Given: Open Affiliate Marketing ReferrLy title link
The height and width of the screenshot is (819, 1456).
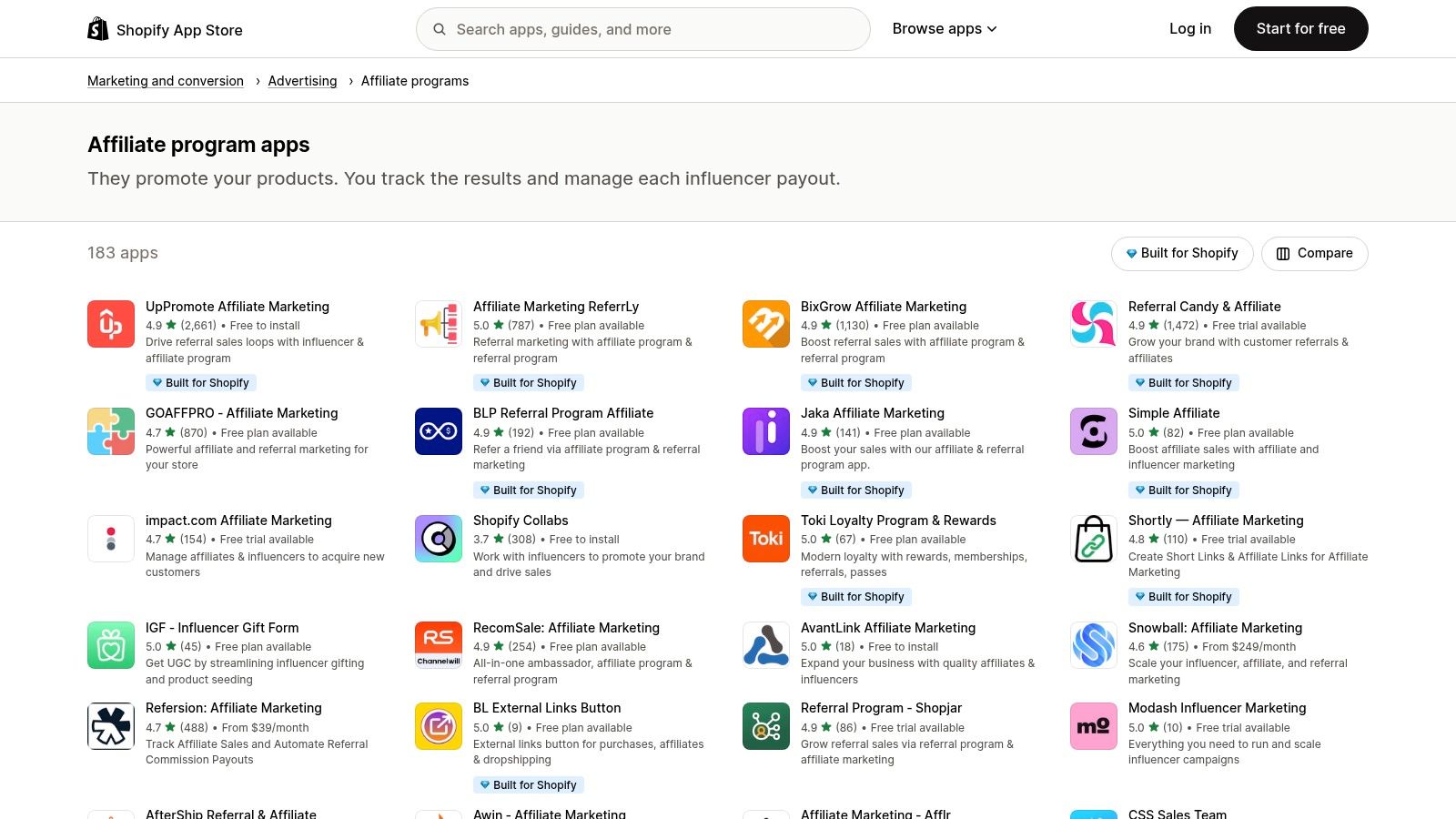Looking at the screenshot, I should click(x=556, y=307).
